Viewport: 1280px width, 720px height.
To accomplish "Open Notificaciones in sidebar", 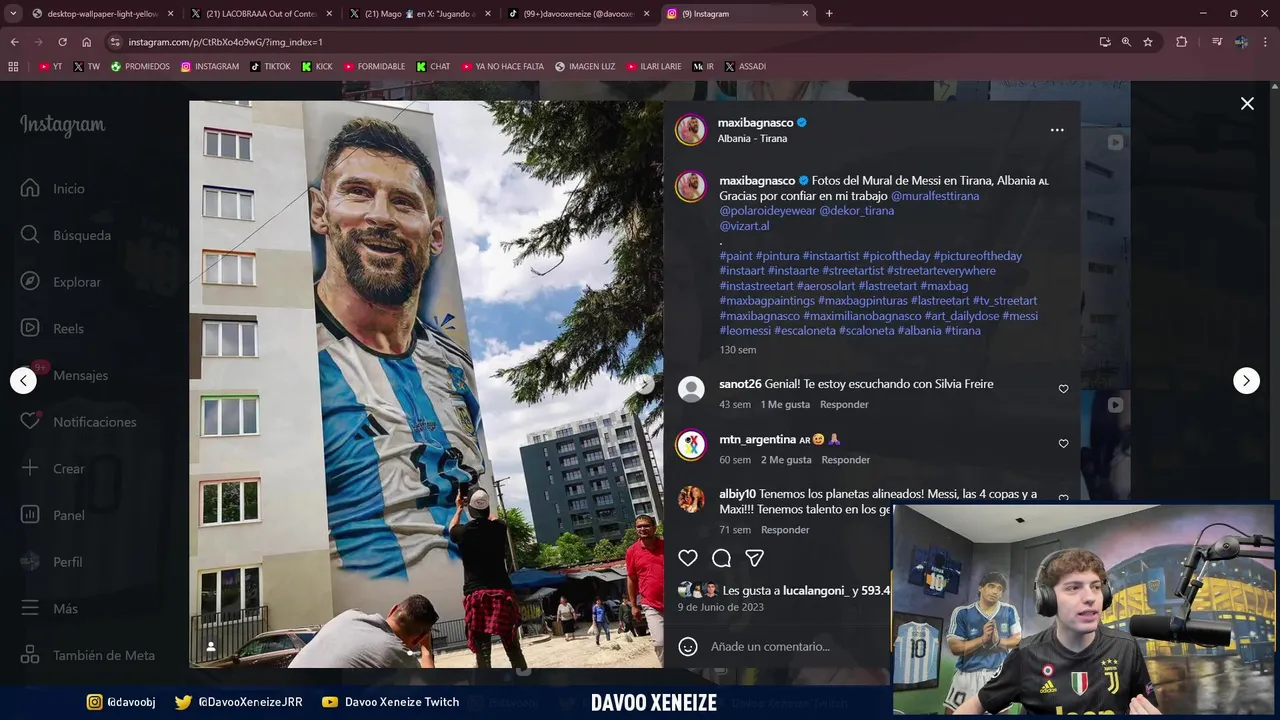I will pos(79,422).
